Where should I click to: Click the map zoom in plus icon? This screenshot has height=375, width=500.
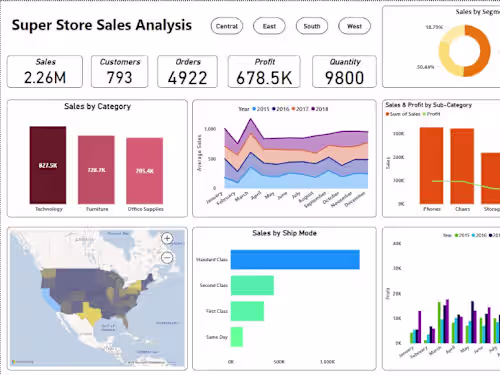[x=167, y=238]
